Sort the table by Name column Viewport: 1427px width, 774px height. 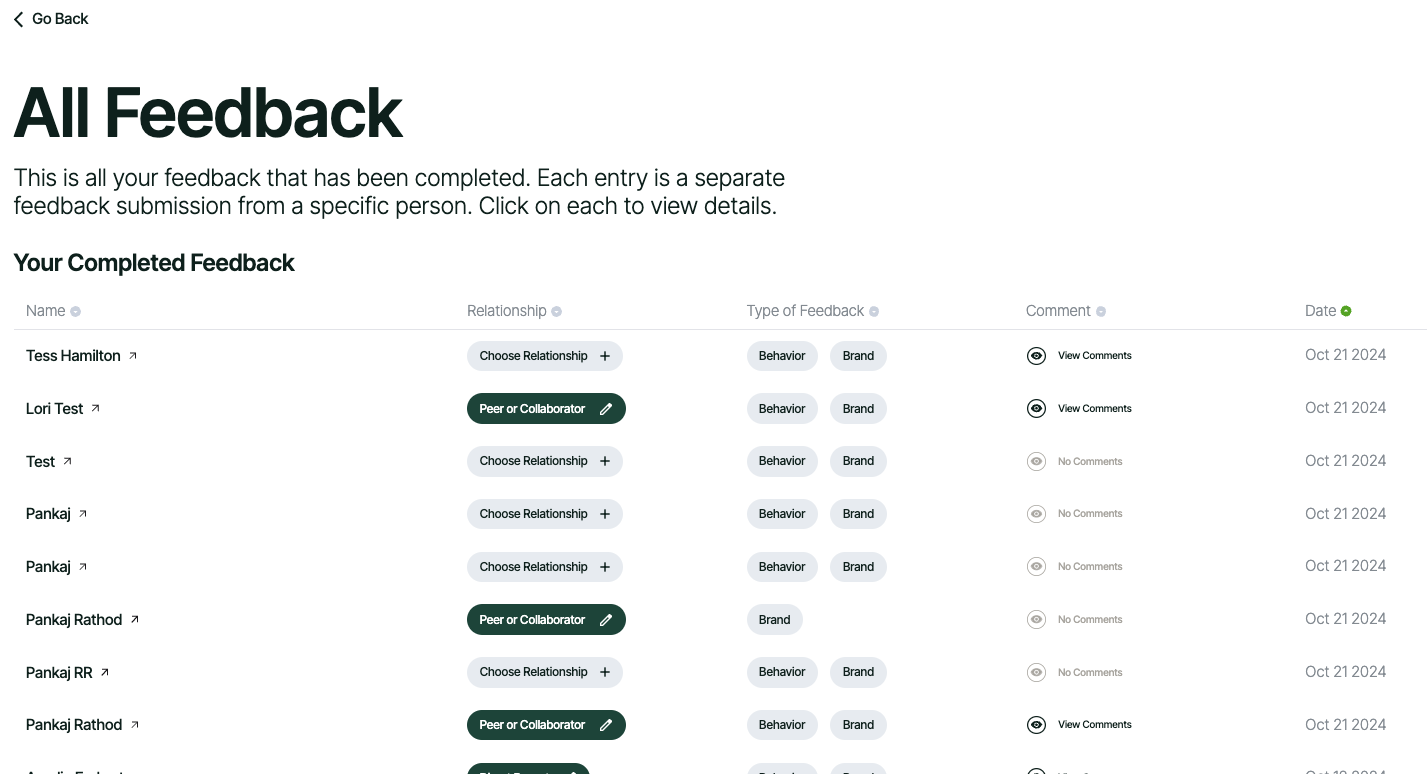pos(46,311)
